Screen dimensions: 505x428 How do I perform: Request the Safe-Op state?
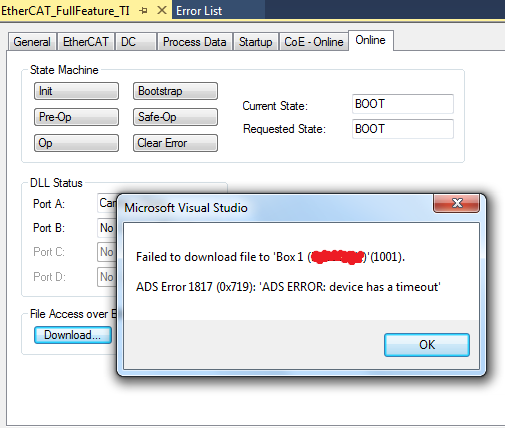pyautogui.click(x=175, y=117)
